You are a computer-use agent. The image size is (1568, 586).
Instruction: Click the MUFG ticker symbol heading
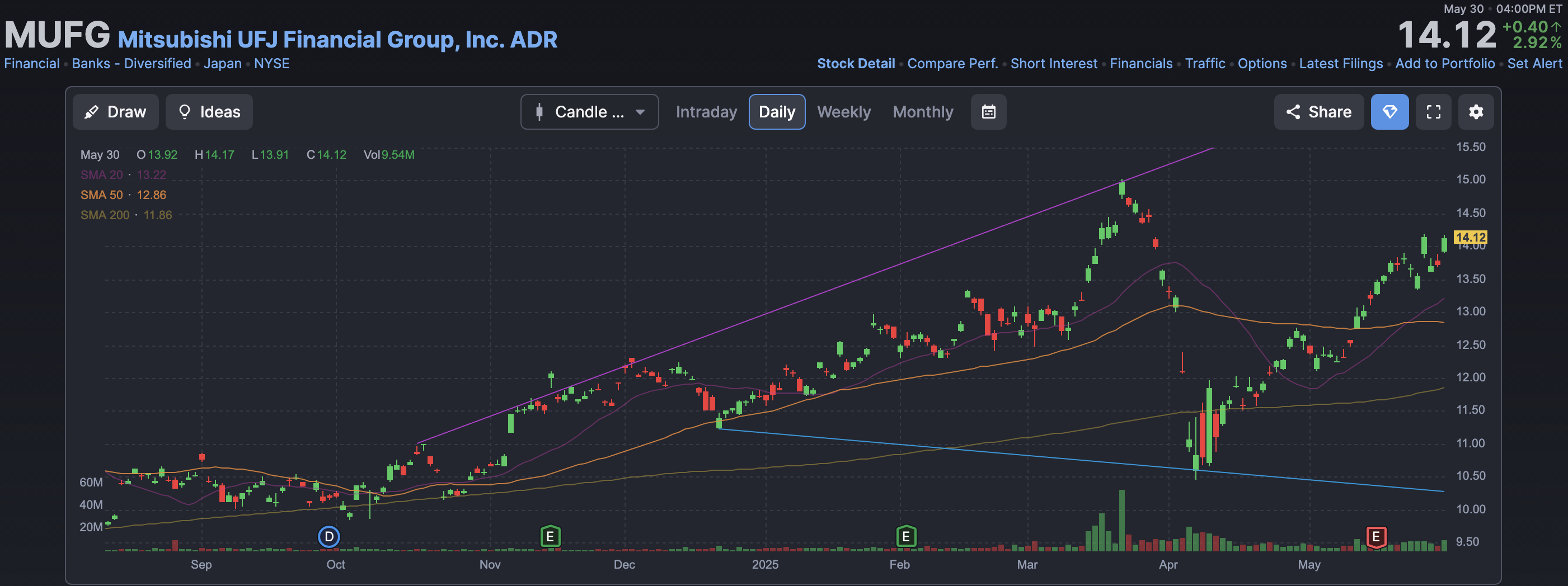click(x=57, y=35)
